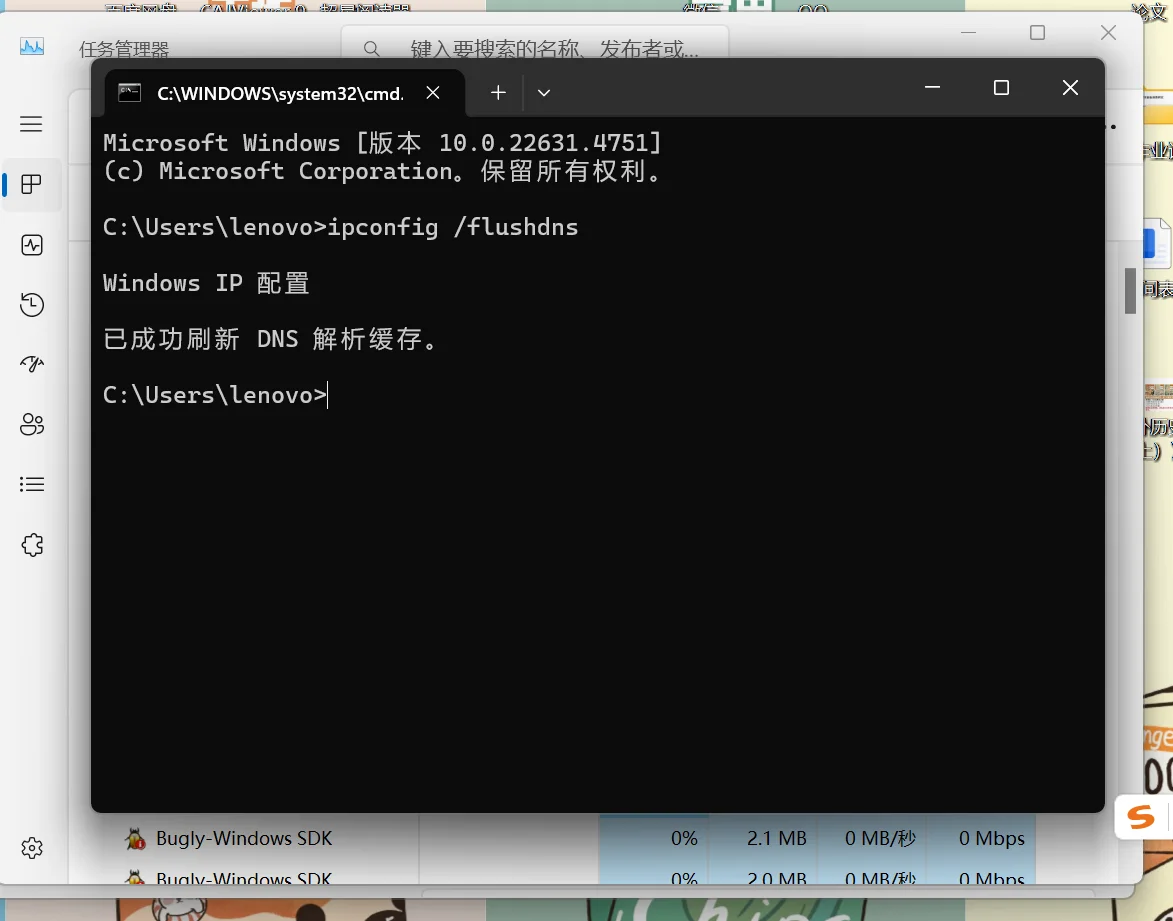Click the 'Windows IP 配置' output line

206,283
